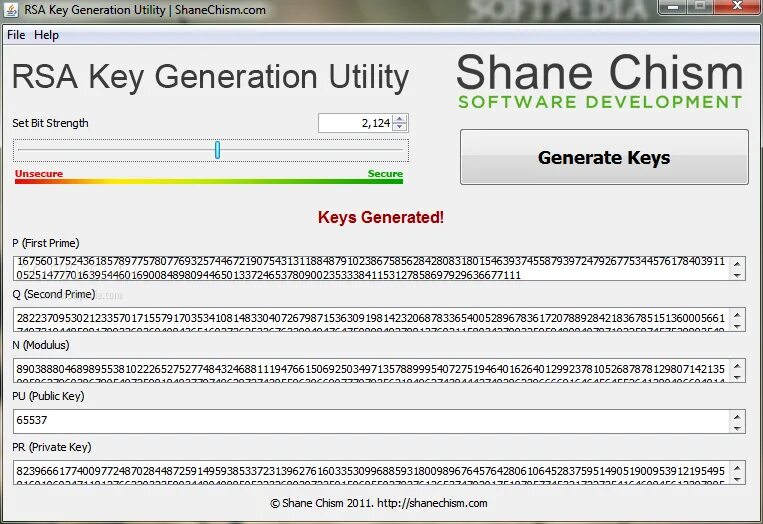Click the green 'Secure' label
Screen dimensions: 763x524
coord(385,174)
